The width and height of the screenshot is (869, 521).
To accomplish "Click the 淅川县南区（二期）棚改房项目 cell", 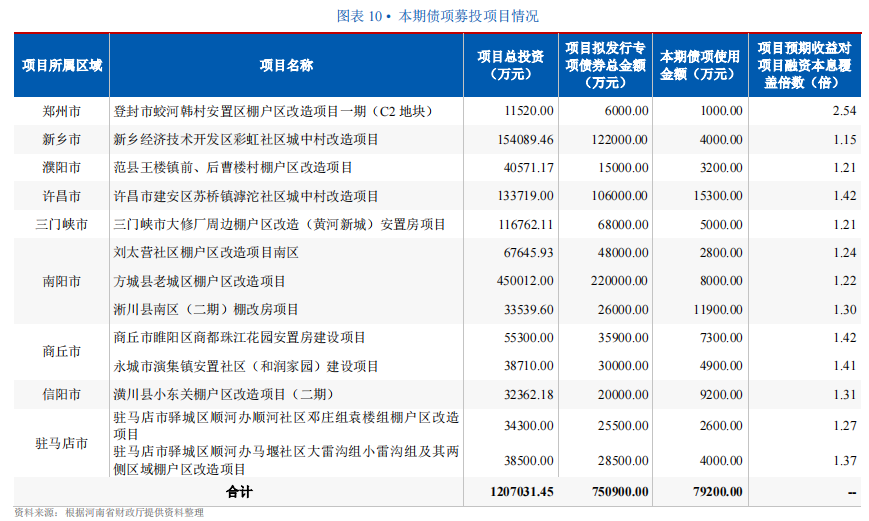I will click(x=206, y=310).
